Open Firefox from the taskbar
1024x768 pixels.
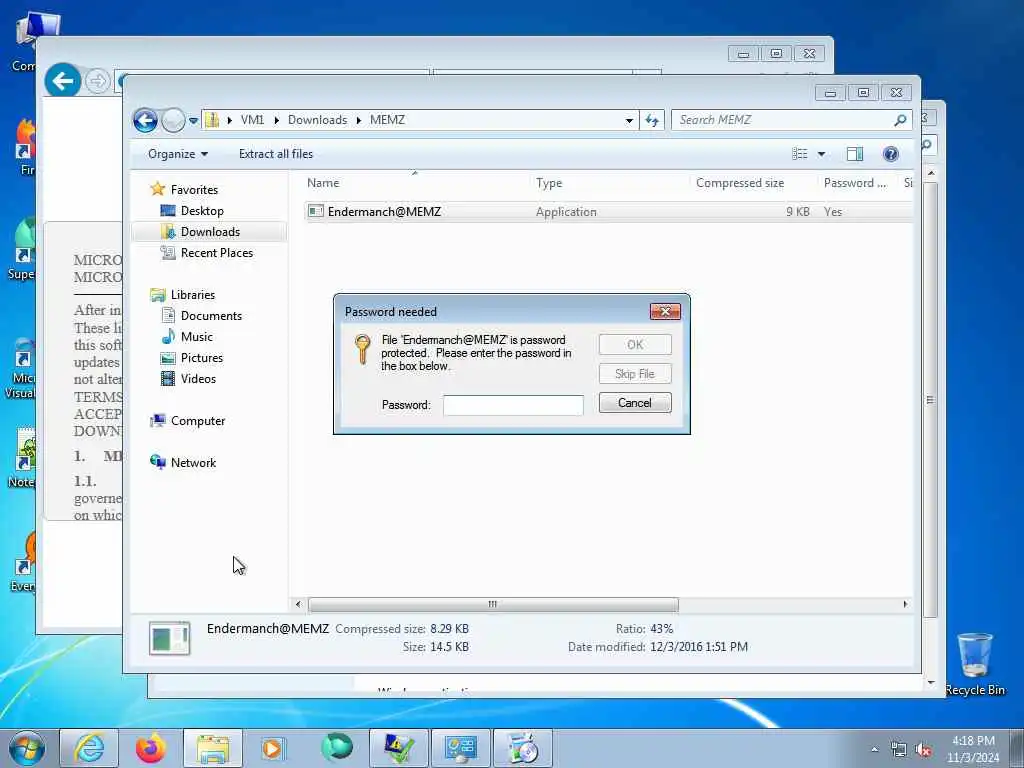[150, 748]
